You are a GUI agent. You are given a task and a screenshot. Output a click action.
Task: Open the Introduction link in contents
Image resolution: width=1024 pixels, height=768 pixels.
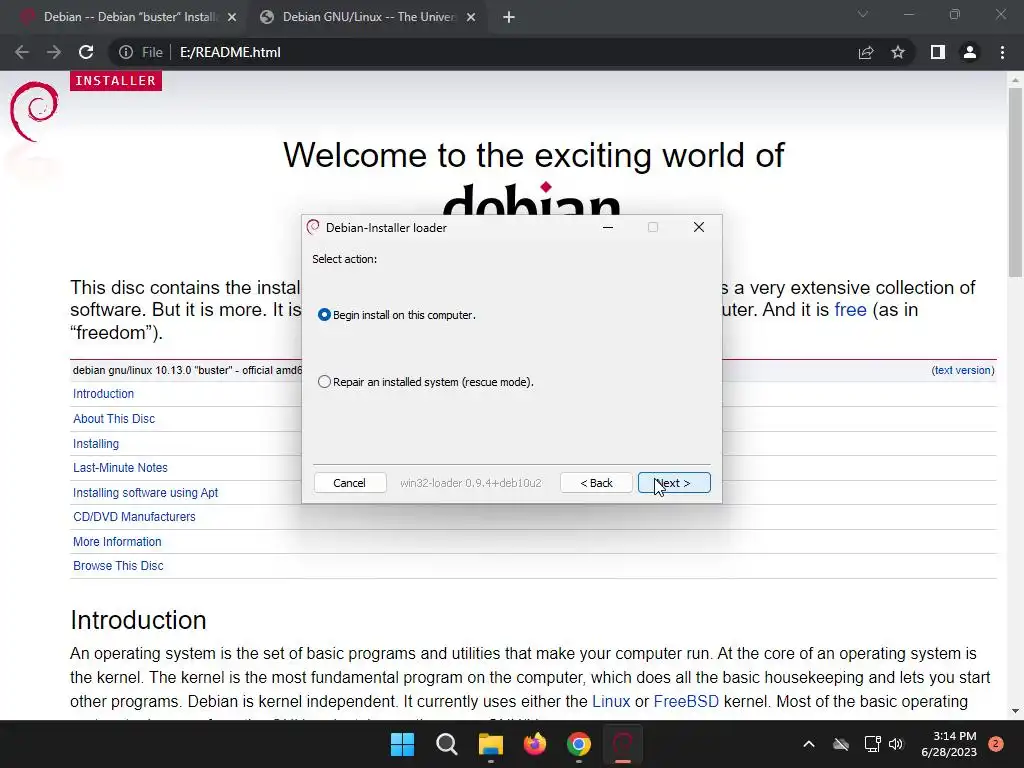103,394
